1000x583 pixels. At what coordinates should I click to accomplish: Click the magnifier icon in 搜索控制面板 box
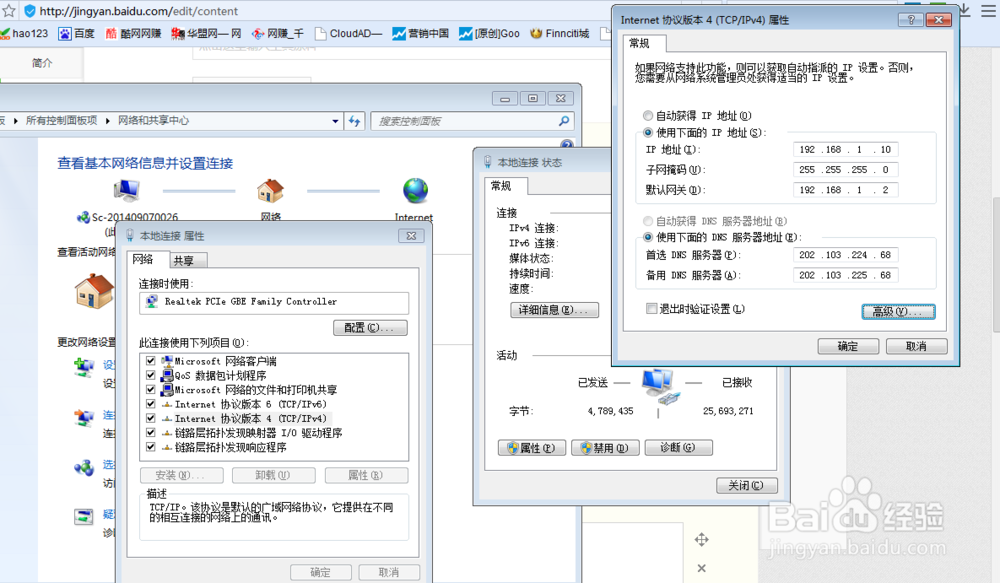tap(562, 119)
